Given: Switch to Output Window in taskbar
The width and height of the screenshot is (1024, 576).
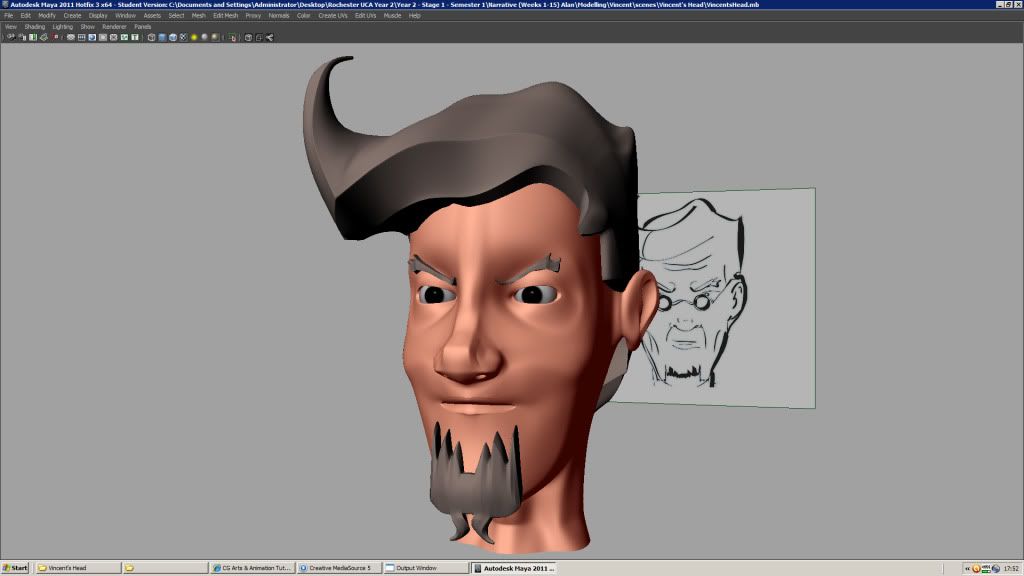Looking at the screenshot, I should pyautogui.click(x=426, y=568).
